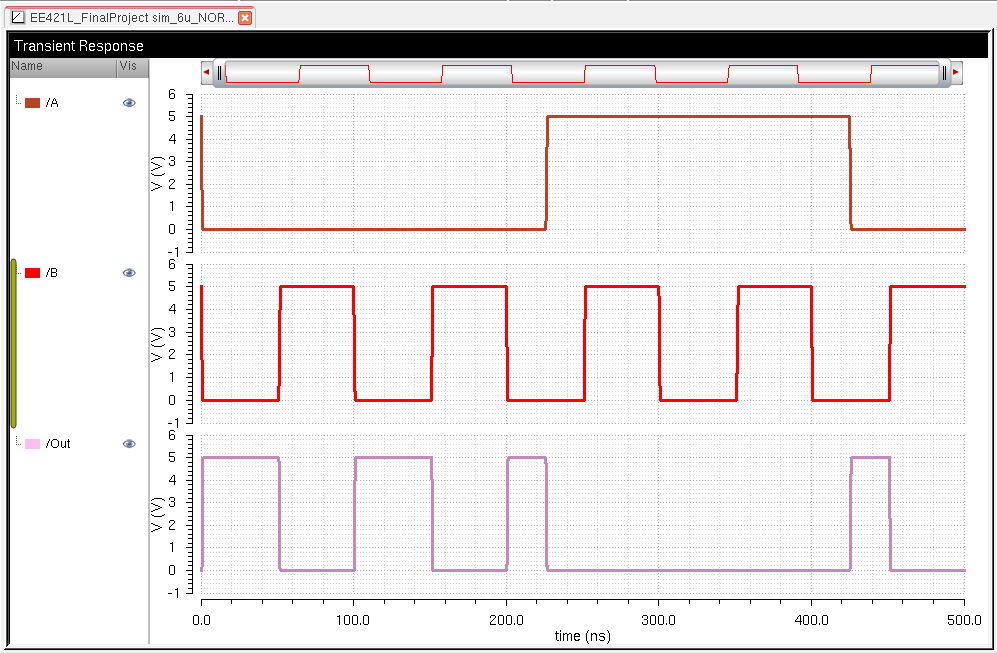Select the /Out signal name

tap(58, 444)
